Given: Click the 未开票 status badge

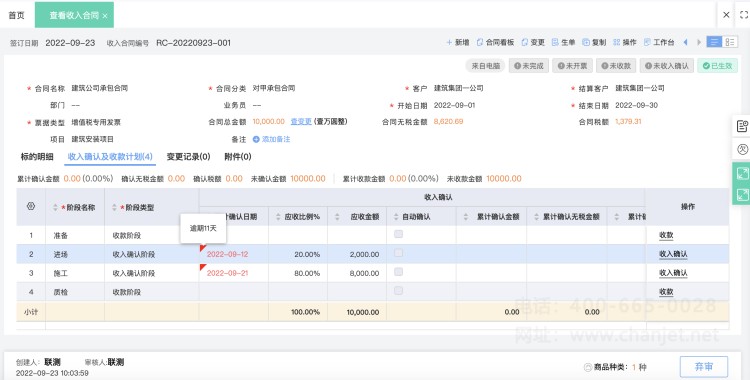Looking at the screenshot, I should [573, 66].
